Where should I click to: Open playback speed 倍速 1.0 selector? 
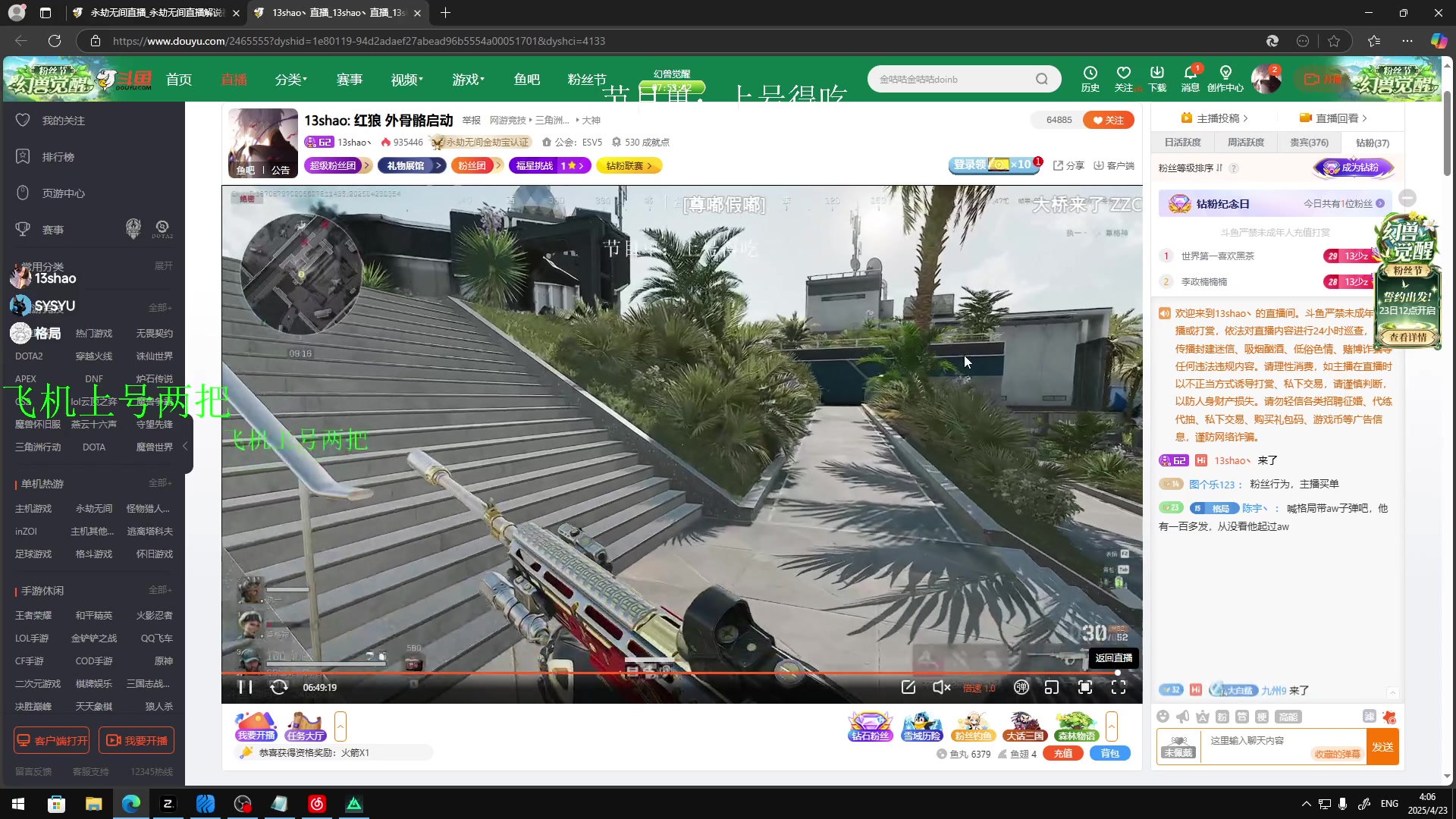pos(979,688)
